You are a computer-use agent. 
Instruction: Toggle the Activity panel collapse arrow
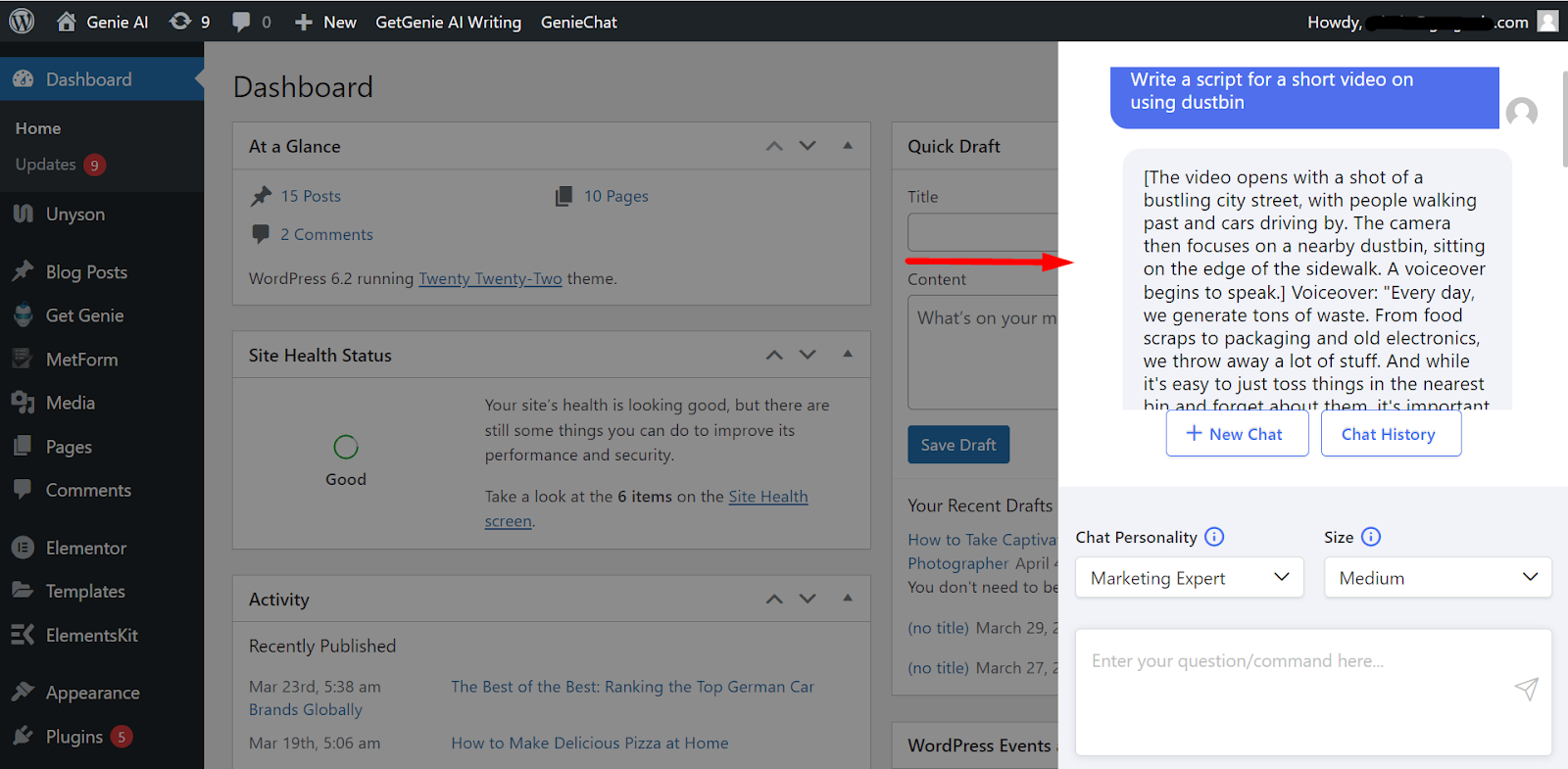pos(848,599)
